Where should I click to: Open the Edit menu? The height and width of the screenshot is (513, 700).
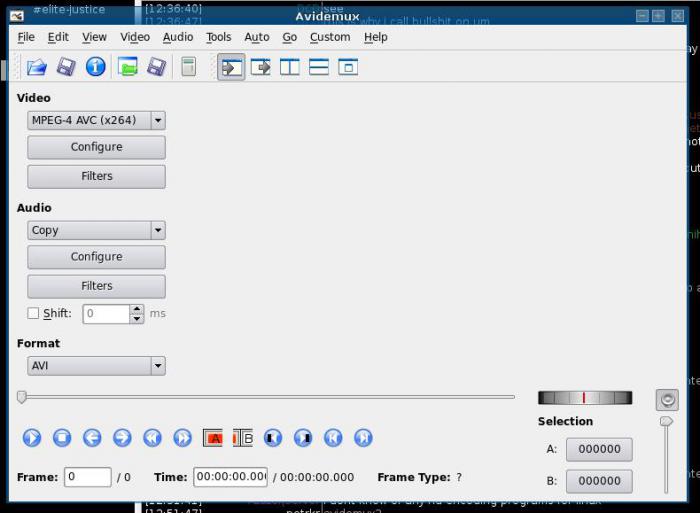coord(58,37)
